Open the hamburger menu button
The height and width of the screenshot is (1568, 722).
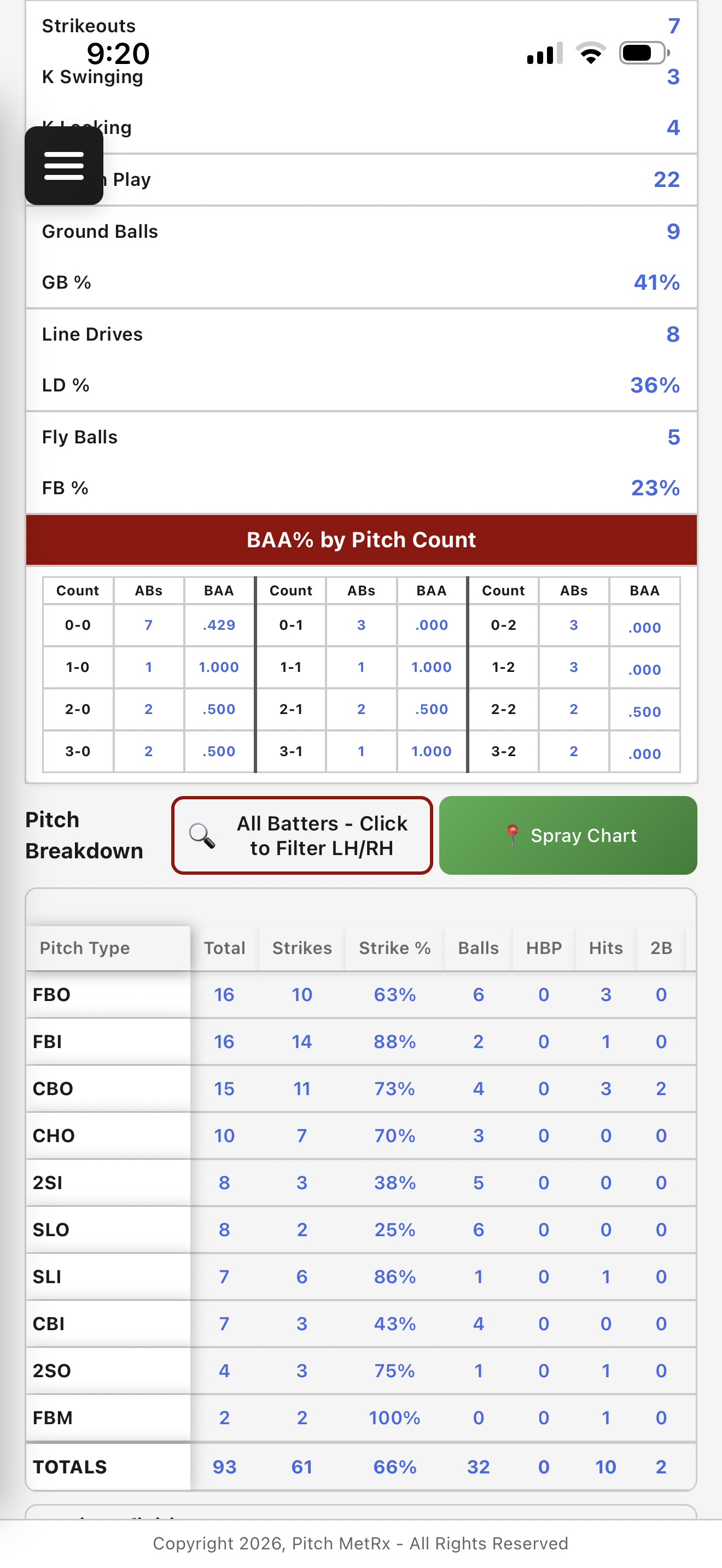coord(63,166)
